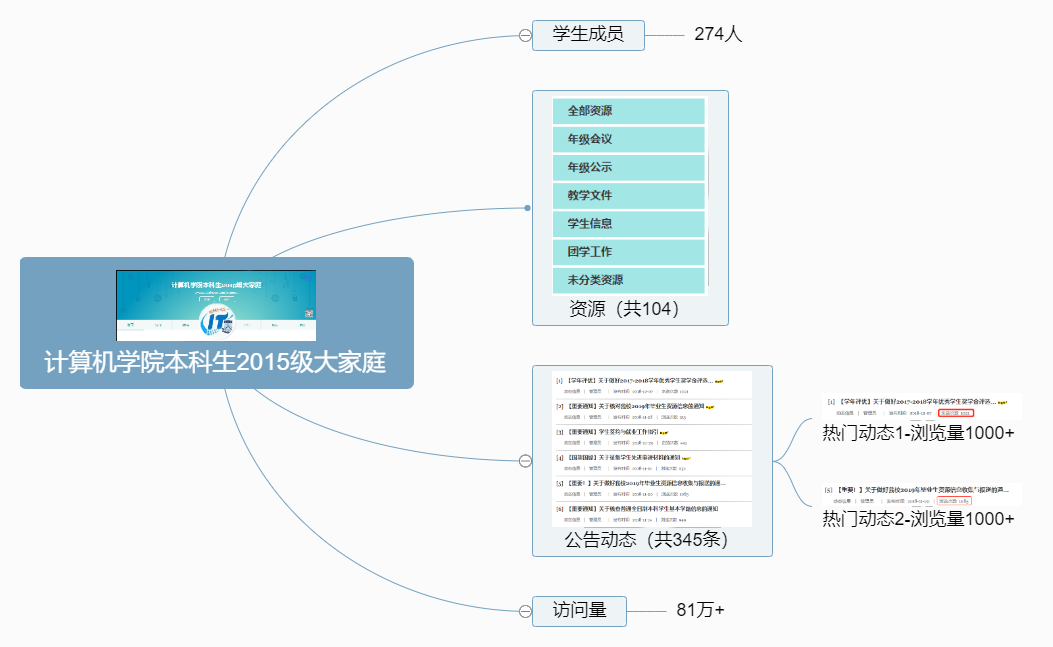Collapse the 公告动态 branch

(x=524, y=461)
